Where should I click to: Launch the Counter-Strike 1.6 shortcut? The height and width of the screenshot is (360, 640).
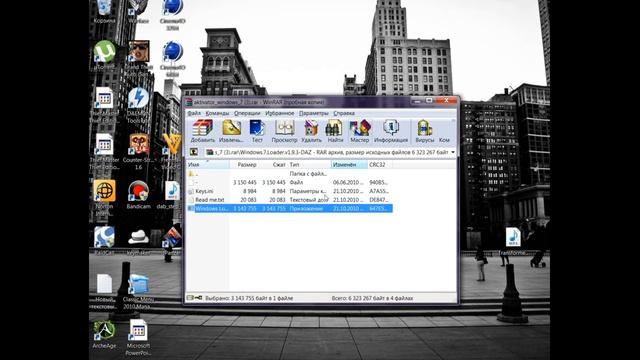click(x=138, y=152)
